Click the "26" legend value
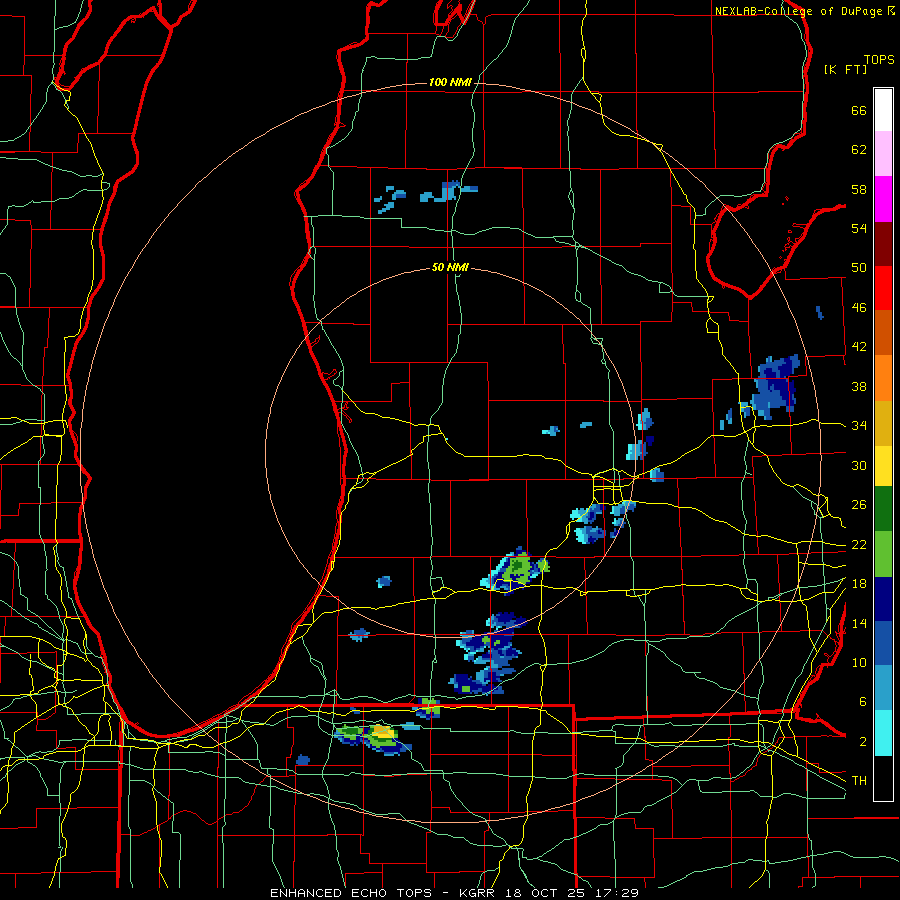The height and width of the screenshot is (900, 900). pos(859,505)
